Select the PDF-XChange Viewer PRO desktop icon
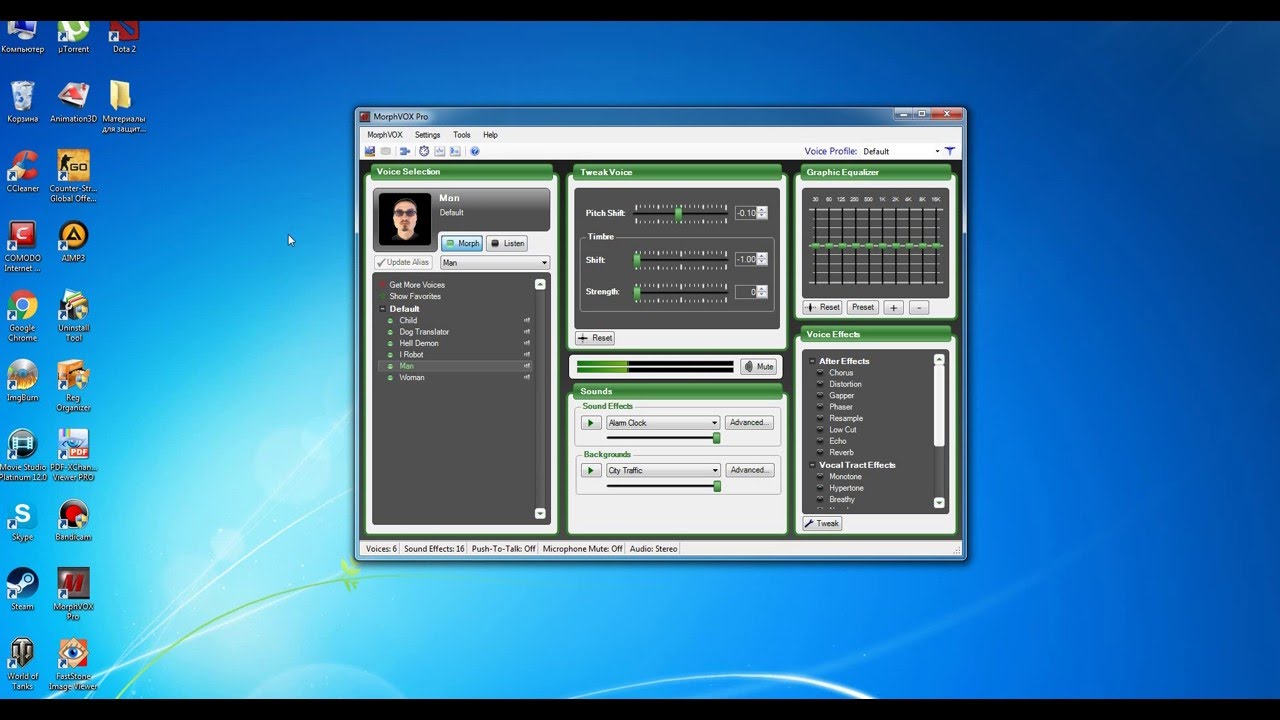This screenshot has height=720, width=1280. [73, 455]
